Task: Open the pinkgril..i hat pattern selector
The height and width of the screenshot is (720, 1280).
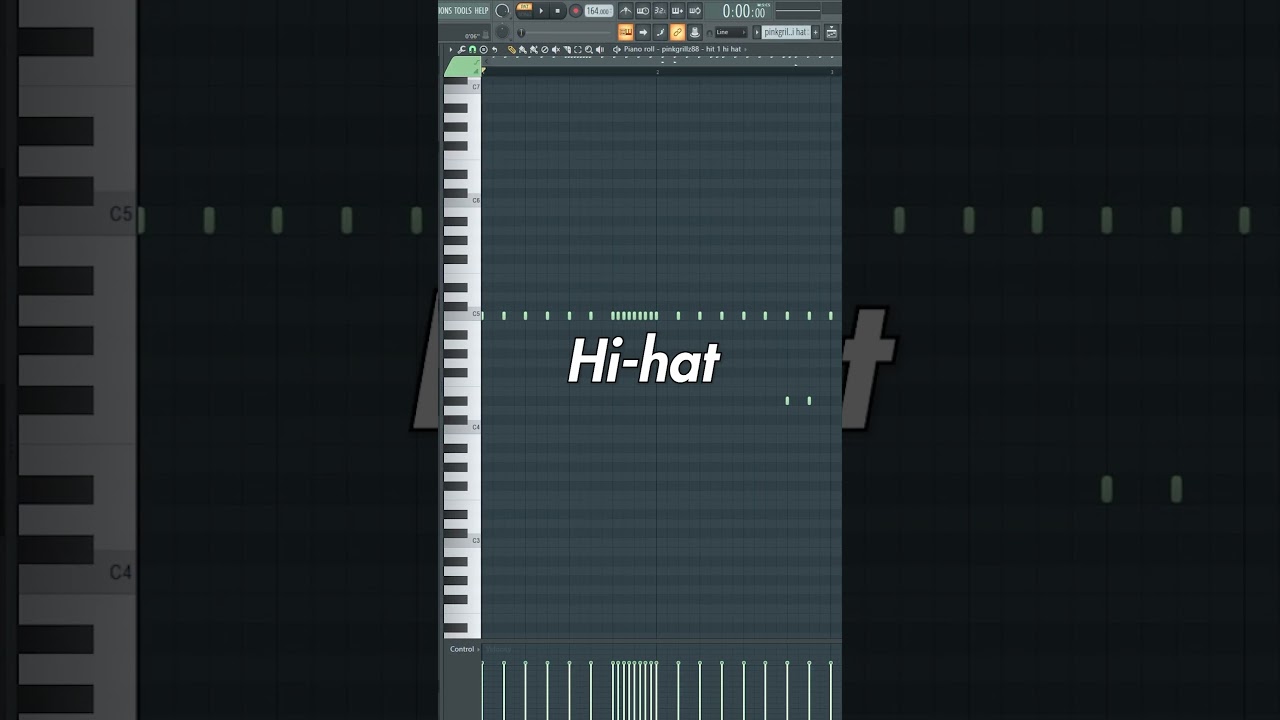Action: 786,32
